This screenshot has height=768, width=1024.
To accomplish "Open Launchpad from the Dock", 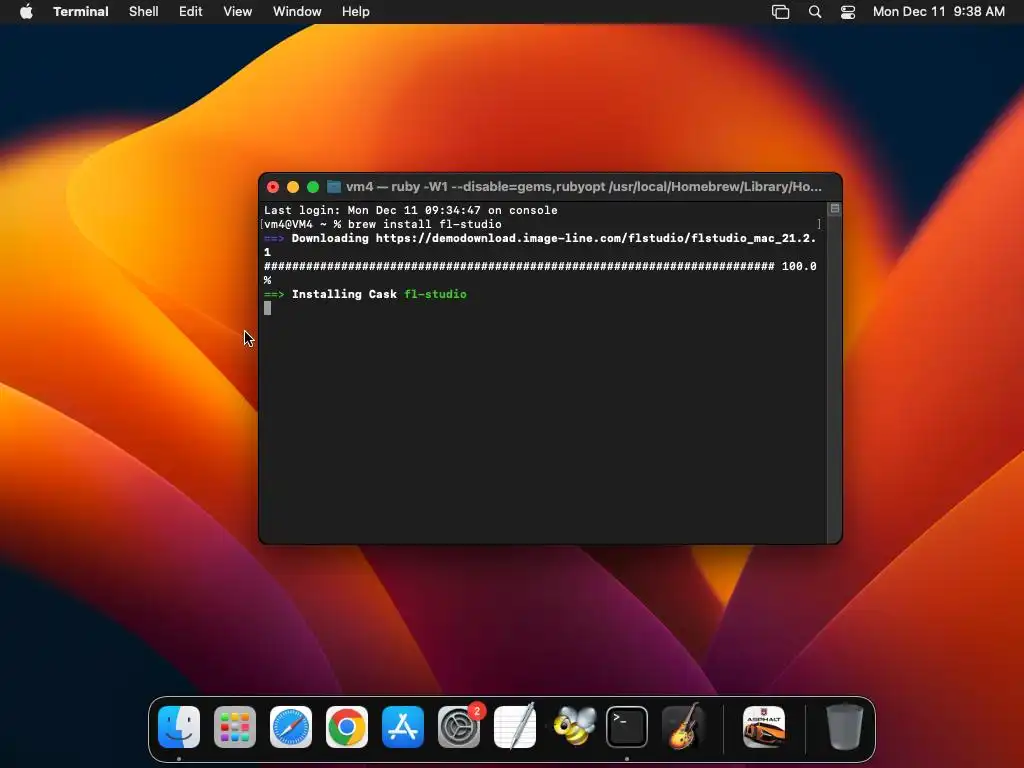I will click(235, 726).
